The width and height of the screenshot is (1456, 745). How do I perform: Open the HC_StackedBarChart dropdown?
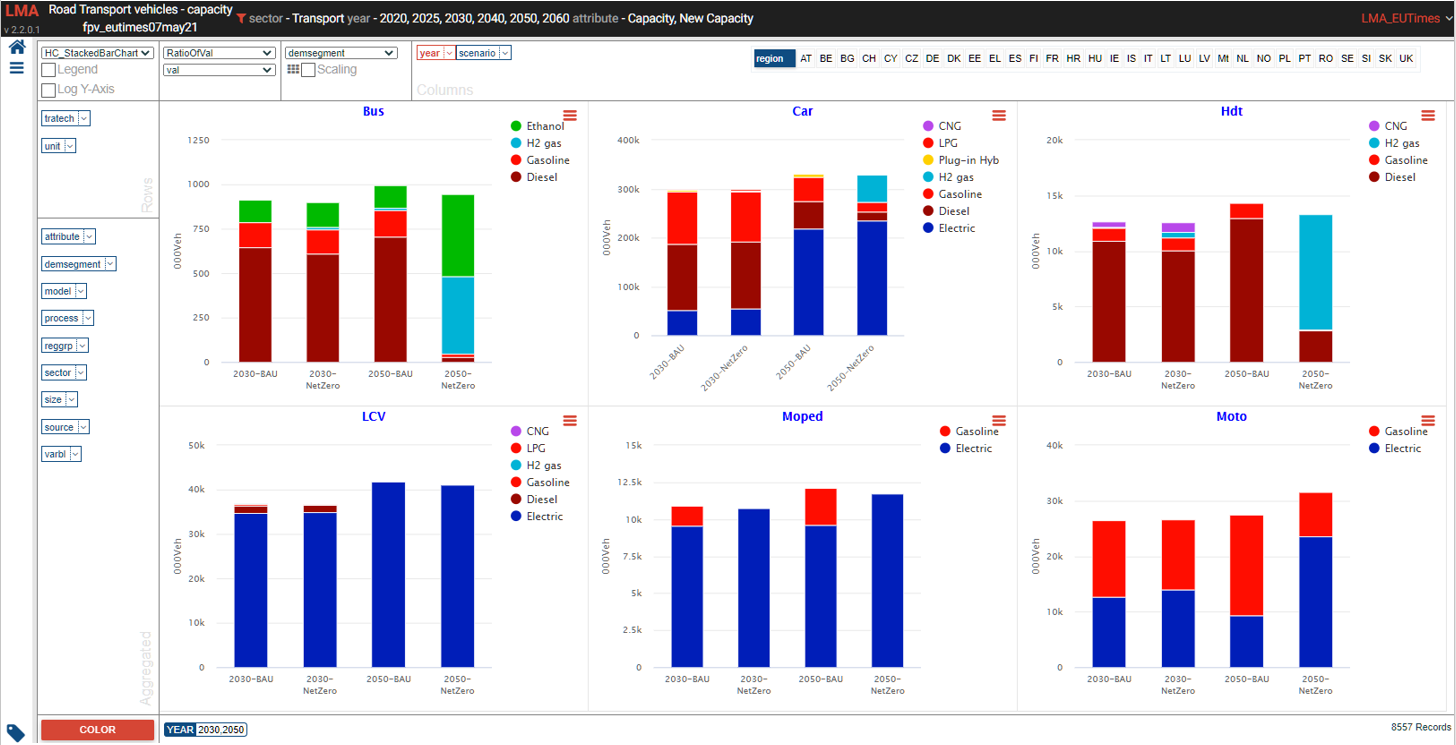[97, 53]
